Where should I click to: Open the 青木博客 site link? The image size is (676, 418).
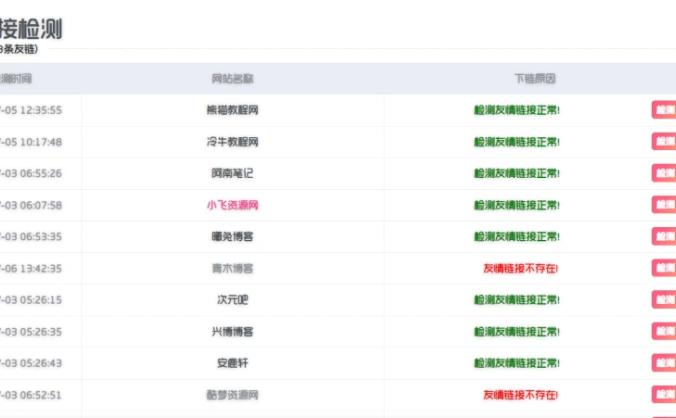tap(232, 268)
